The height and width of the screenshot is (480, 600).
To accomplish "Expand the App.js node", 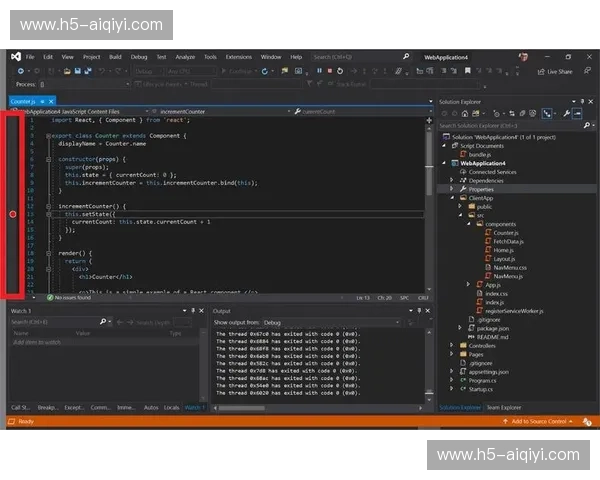I will click(x=468, y=284).
